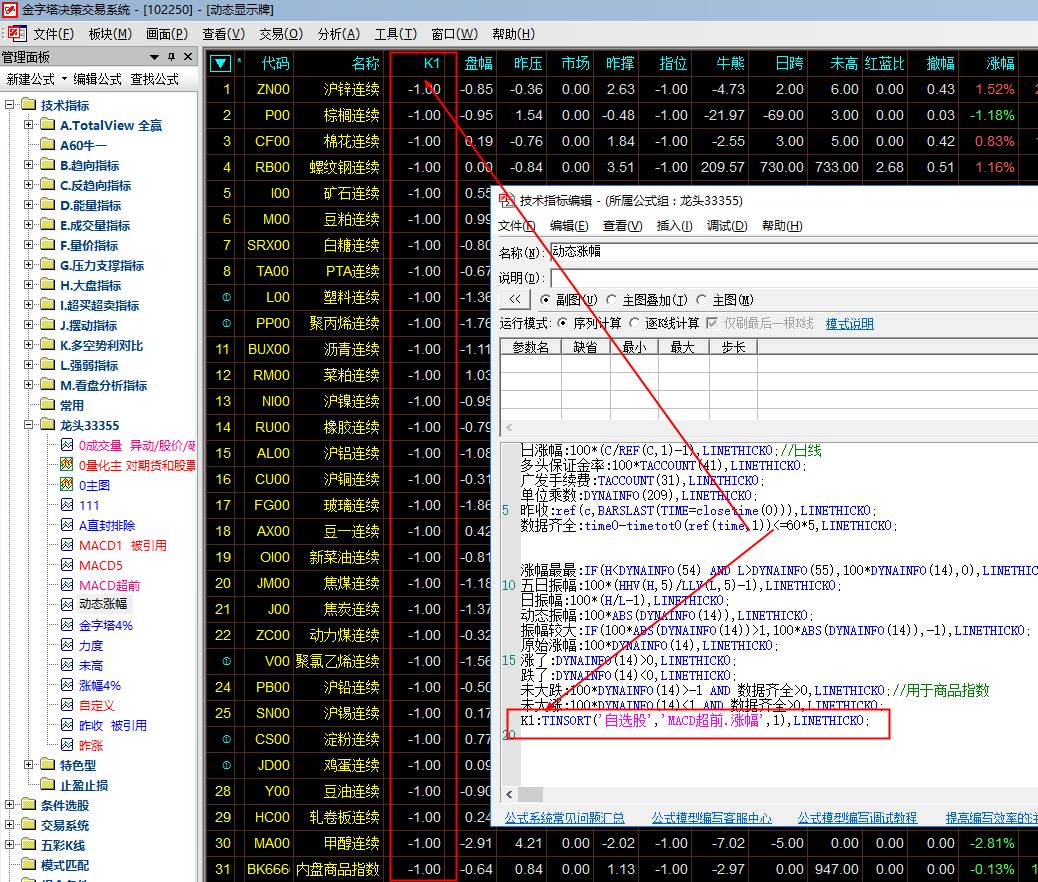Screen dimensions: 1038x882
Task: Select 涨幅4% formula icon
Action: click(67, 685)
